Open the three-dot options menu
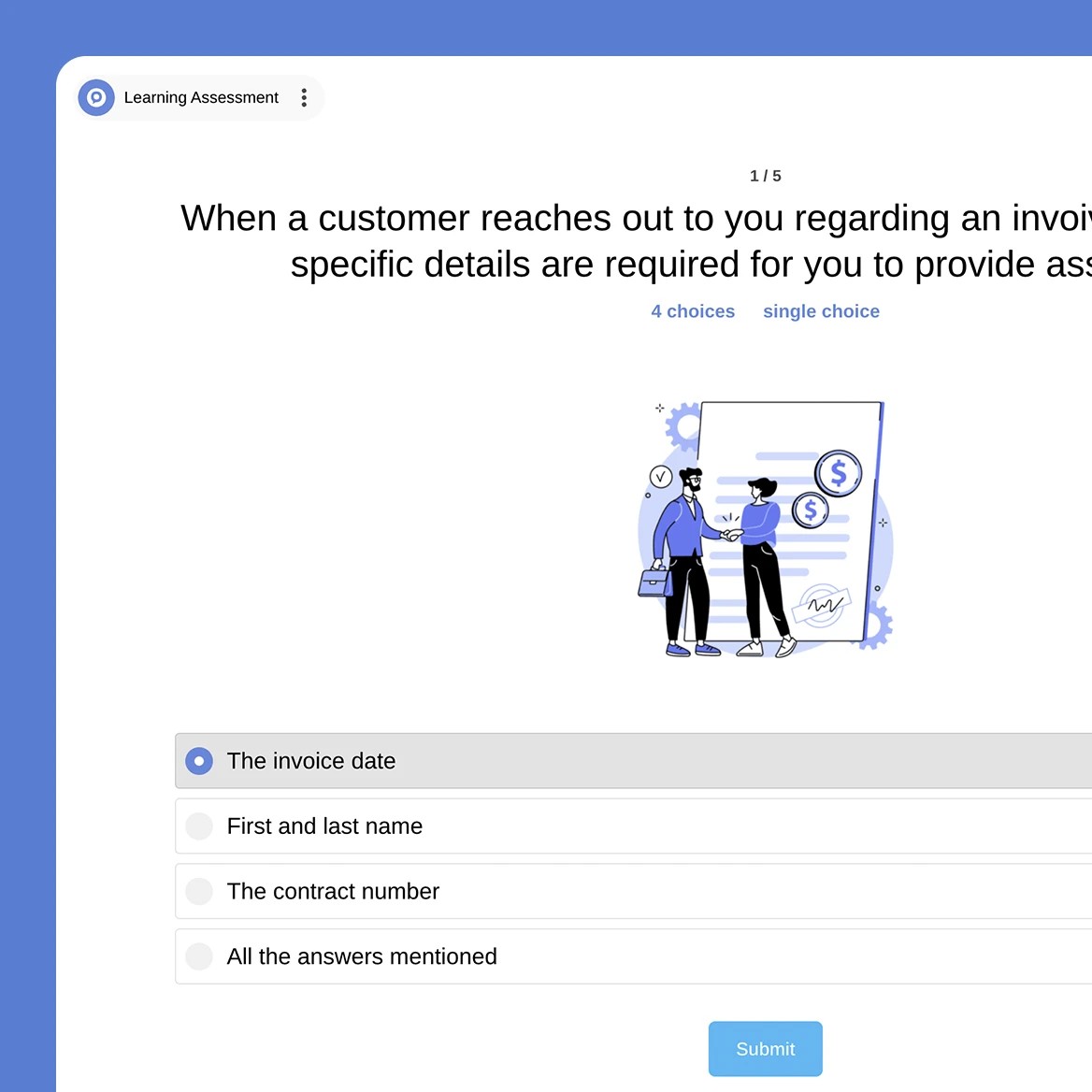Image resolution: width=1092 pixels, height=1092 pixels. [304, 98]
